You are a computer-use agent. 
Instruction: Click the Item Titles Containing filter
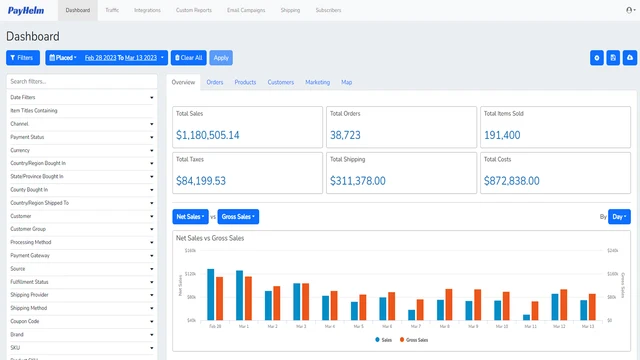tap(82, 111)
